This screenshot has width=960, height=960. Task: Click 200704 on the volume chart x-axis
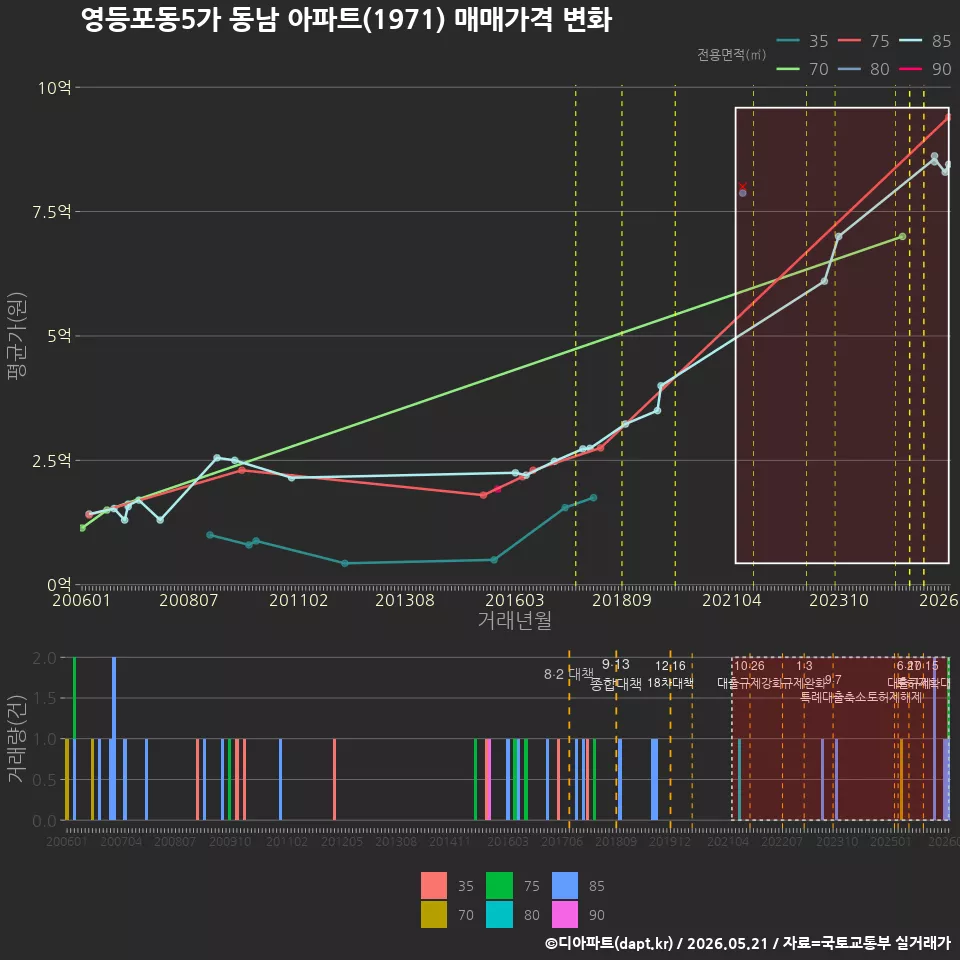[x=121, y=842]
